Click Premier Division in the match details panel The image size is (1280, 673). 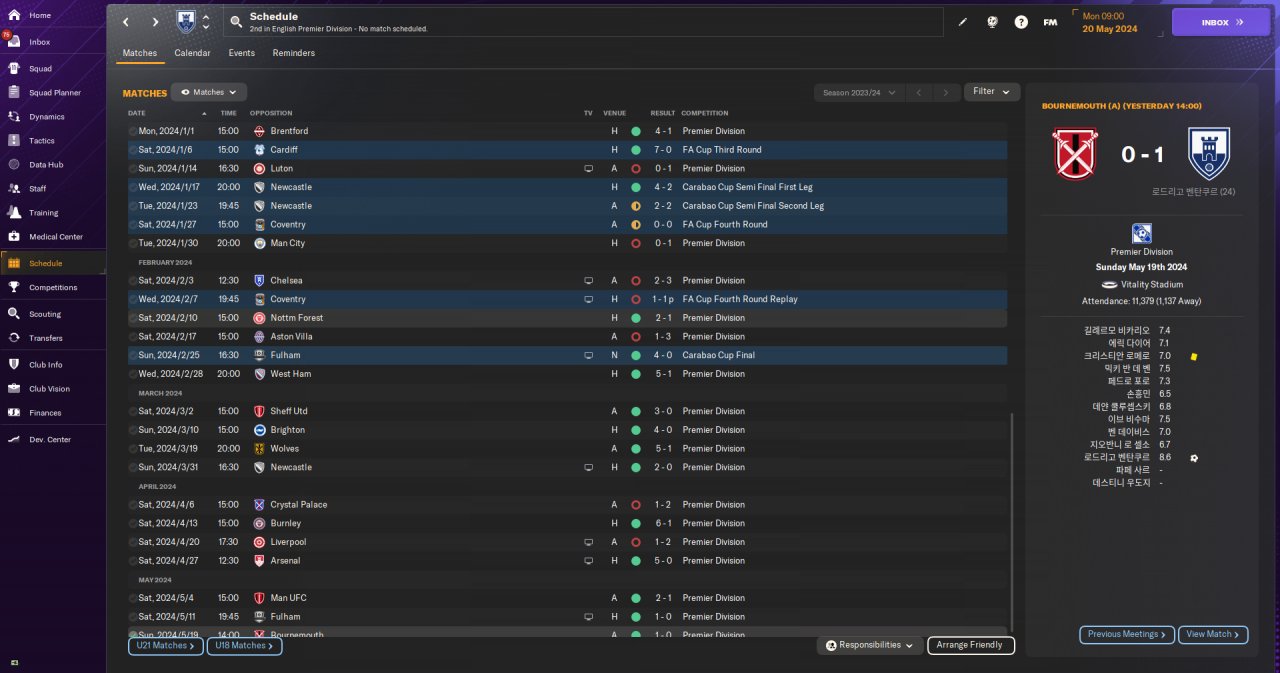(x=1141, y=252)
